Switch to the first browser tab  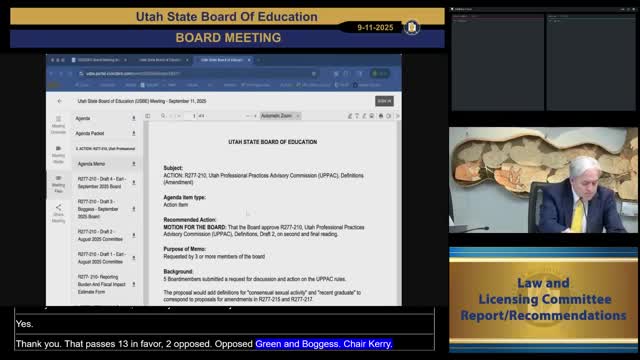coord(98,60)
